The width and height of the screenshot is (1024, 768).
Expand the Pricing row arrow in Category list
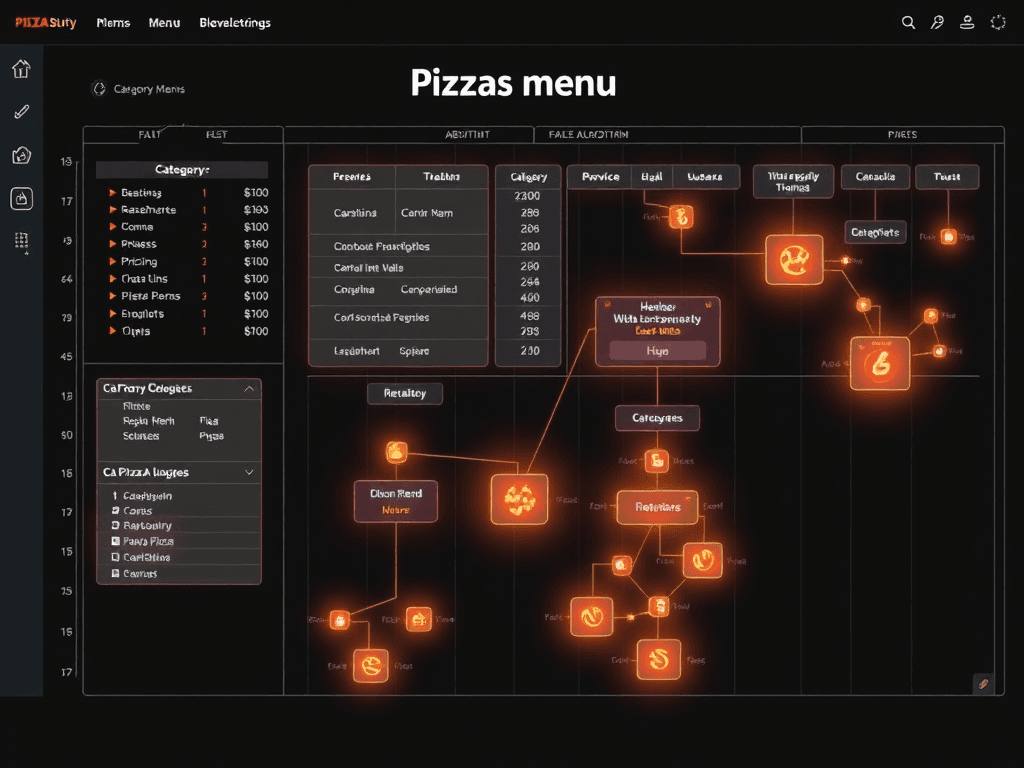pos(112,262)
